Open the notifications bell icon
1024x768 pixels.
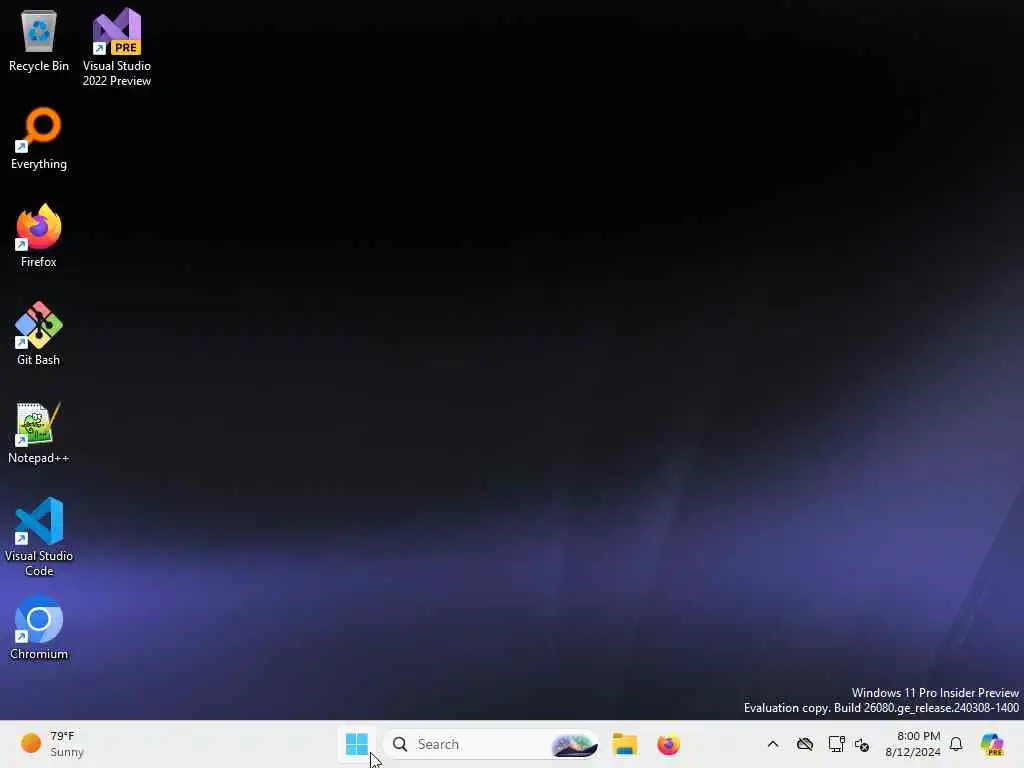click(956, 744)
